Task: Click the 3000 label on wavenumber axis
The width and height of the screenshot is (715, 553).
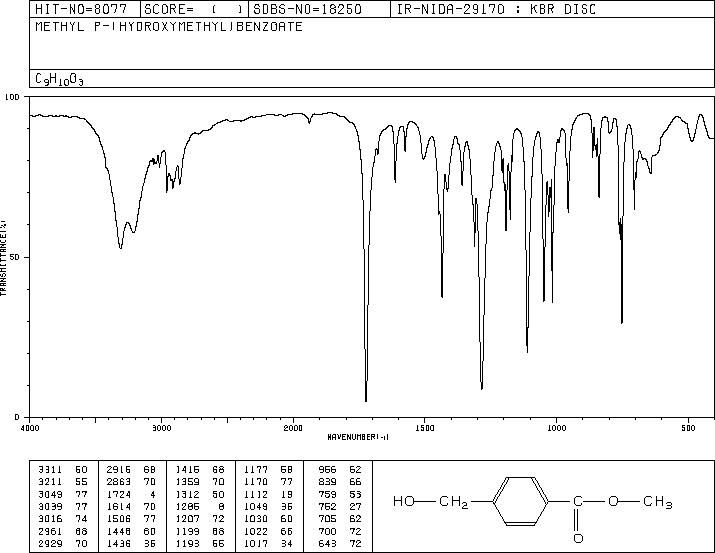Action: [x=161, y=428]
